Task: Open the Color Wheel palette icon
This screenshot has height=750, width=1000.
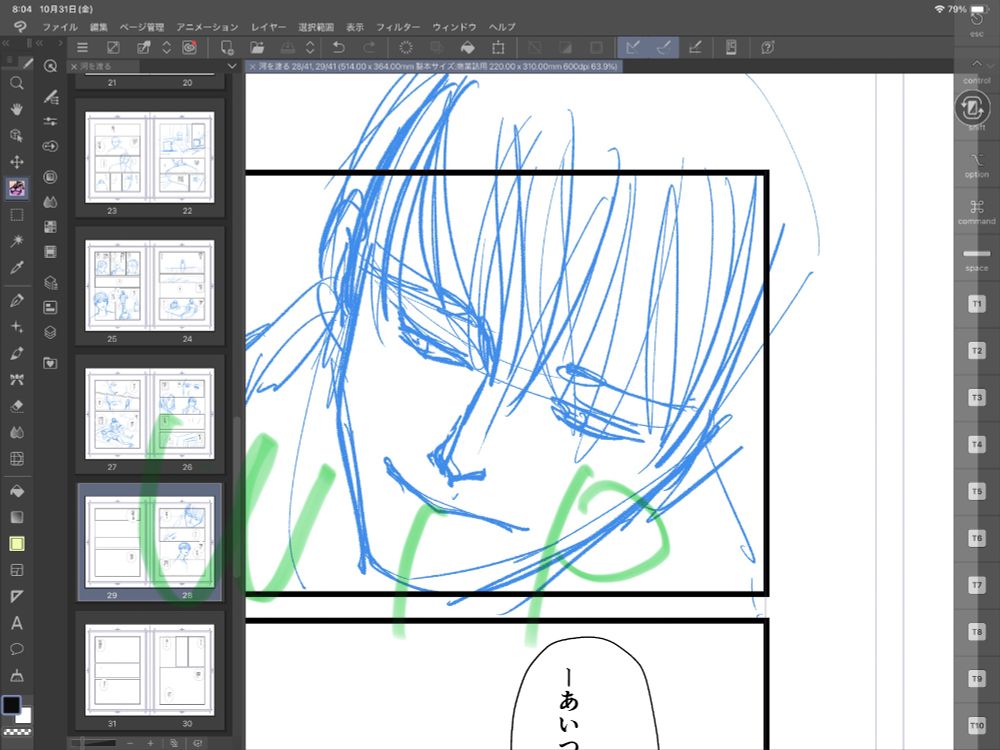Action: click(x=50, y=177)
